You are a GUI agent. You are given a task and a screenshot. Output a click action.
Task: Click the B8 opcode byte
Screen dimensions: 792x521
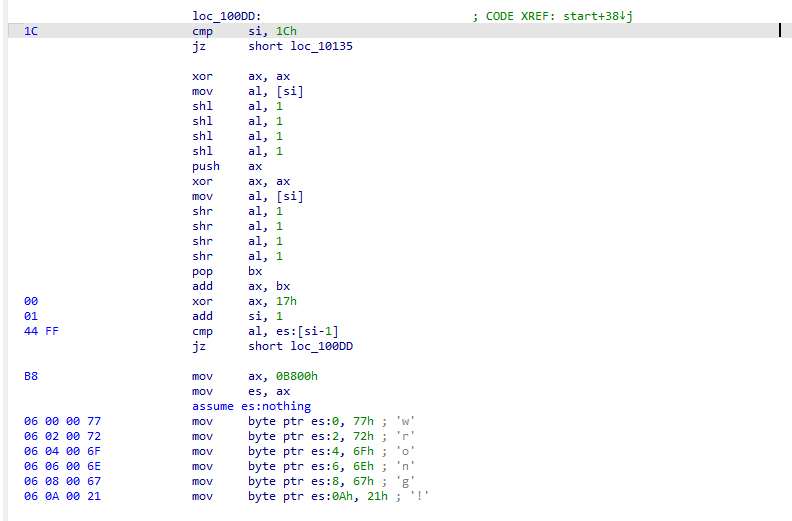[x=31, y=376]
